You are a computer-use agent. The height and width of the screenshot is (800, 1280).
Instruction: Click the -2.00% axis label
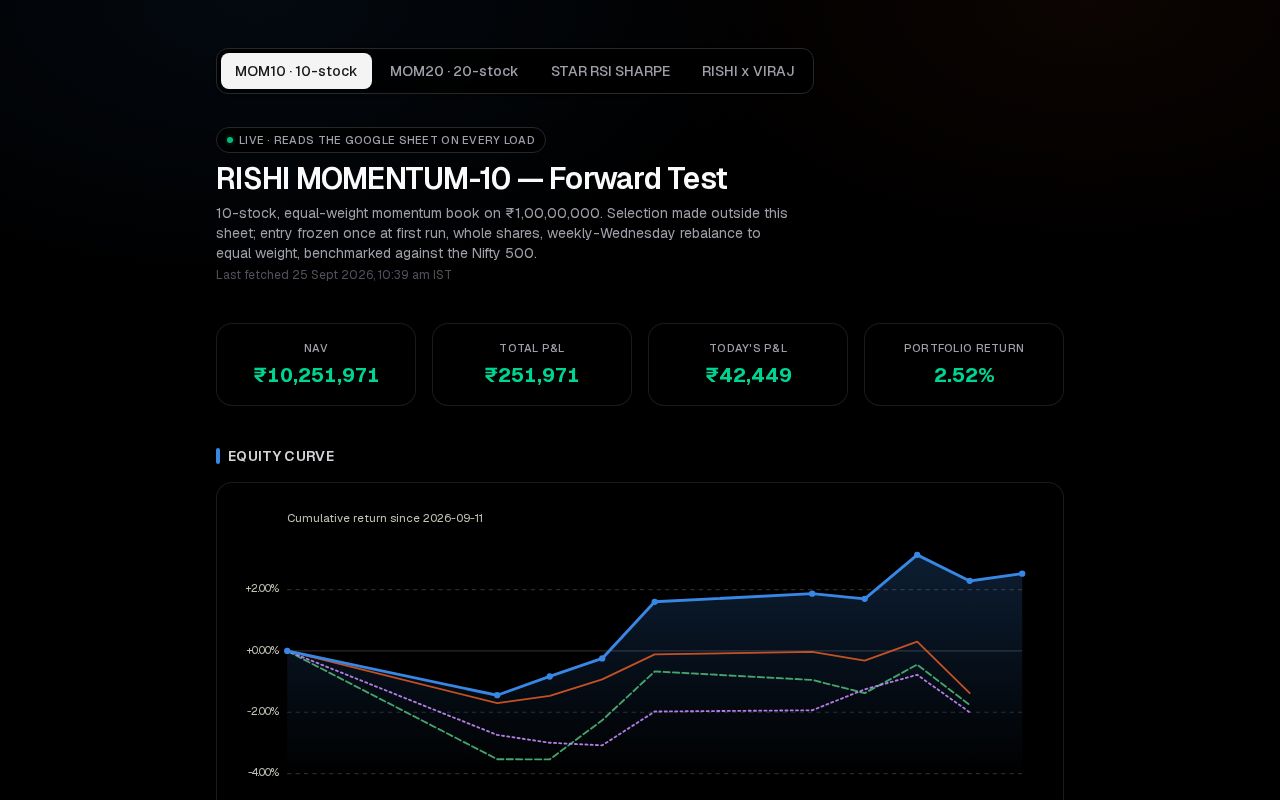coord(263,712)
